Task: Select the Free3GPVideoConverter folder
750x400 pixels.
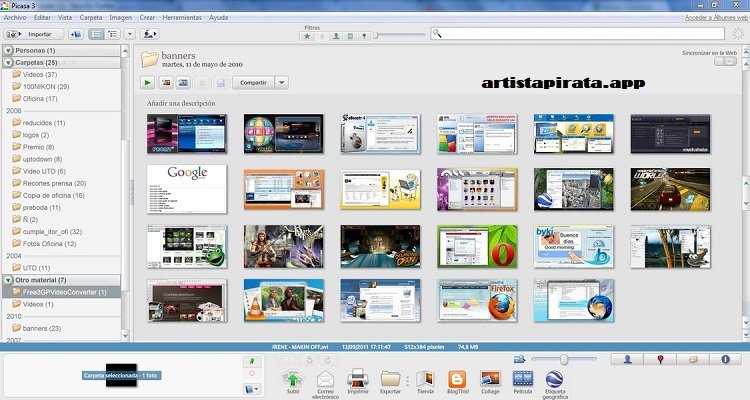Action: [x=62, y=292]
